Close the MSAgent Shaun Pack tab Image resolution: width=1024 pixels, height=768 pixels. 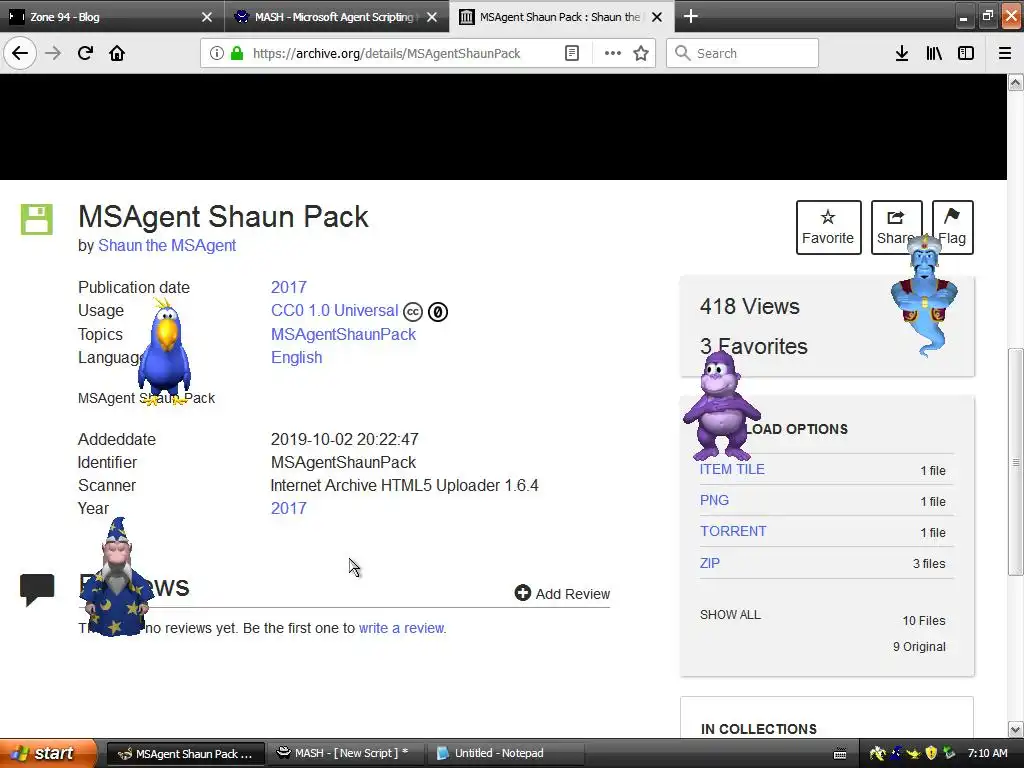tap(658, 17)
